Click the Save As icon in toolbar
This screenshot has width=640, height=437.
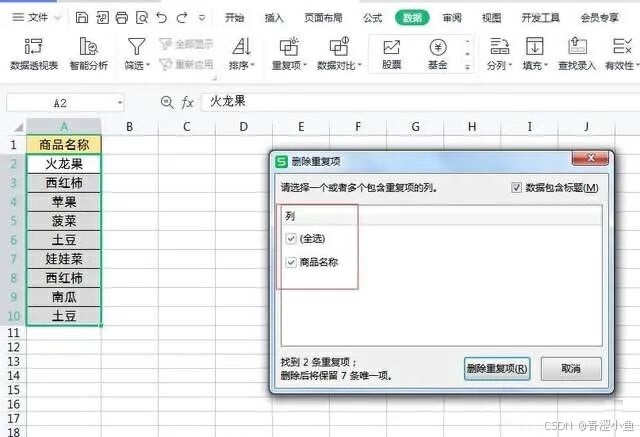tap(102, 18)
